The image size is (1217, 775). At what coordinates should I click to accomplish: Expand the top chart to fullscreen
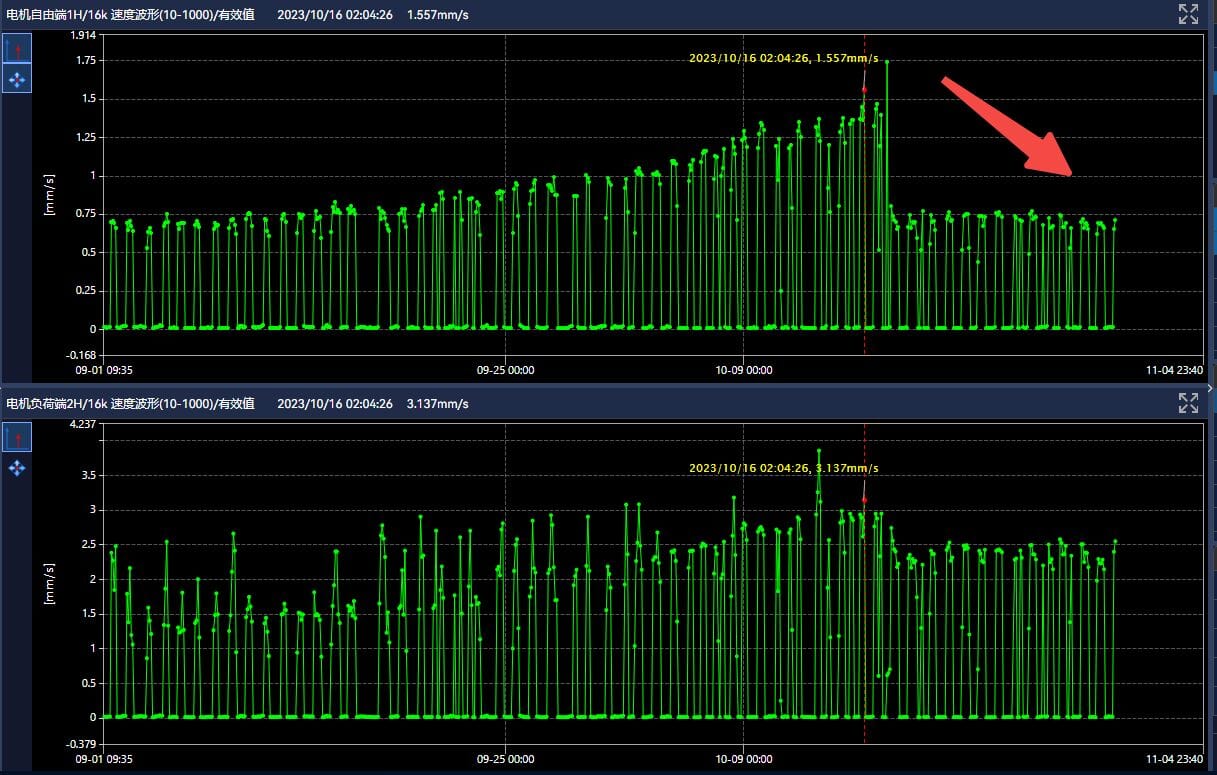(1188, 13)
